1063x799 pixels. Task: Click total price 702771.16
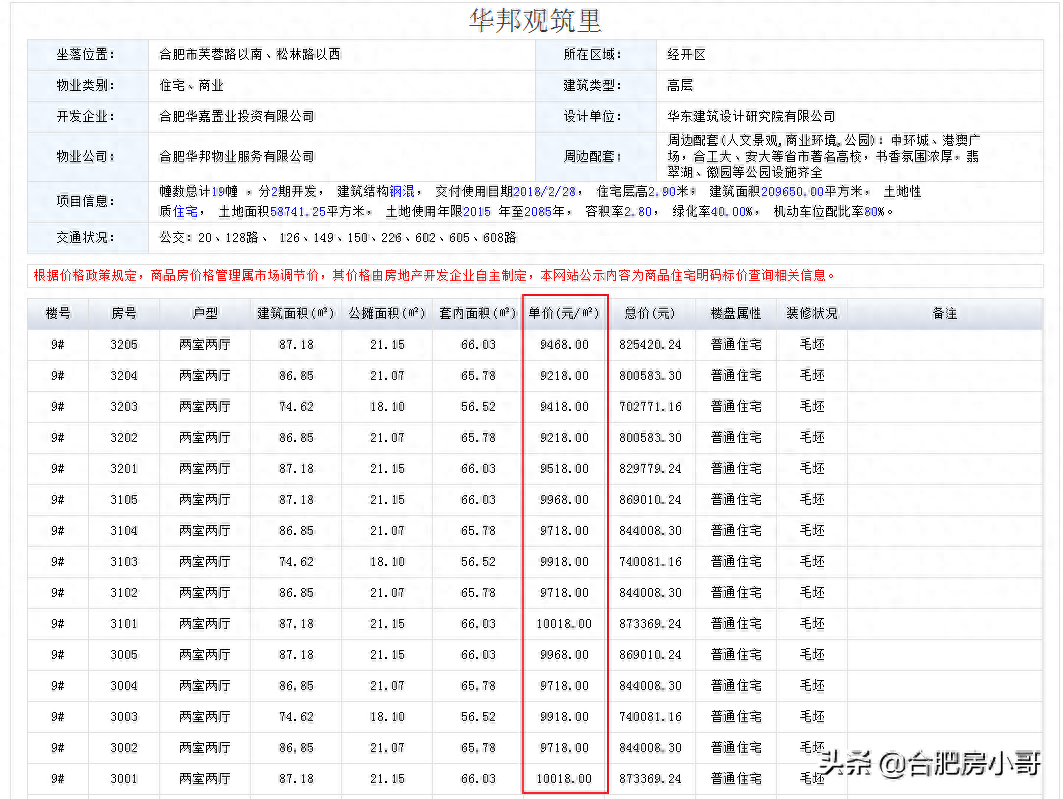pyautogui.click(x=649, y=407)
